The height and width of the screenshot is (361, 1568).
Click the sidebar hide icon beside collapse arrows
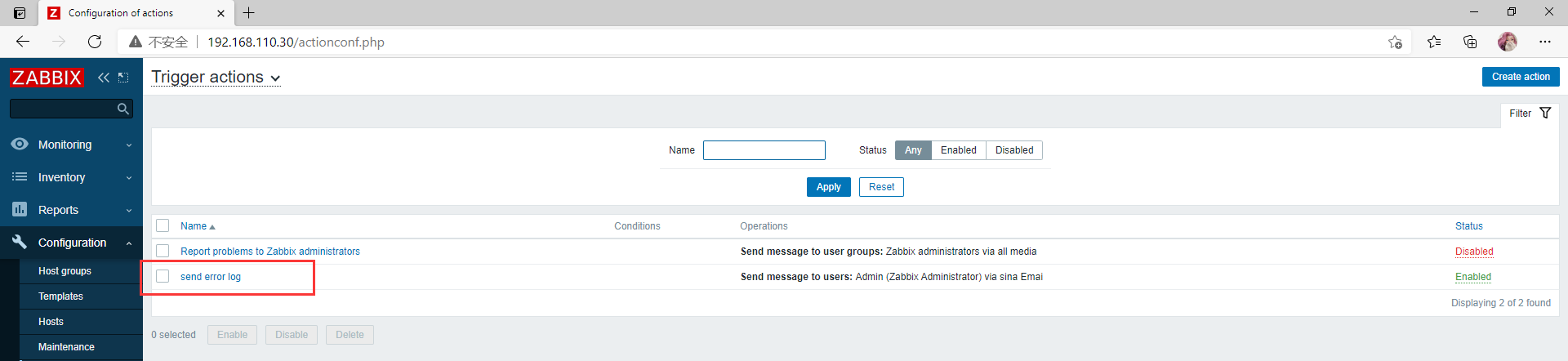click(123, 78)
